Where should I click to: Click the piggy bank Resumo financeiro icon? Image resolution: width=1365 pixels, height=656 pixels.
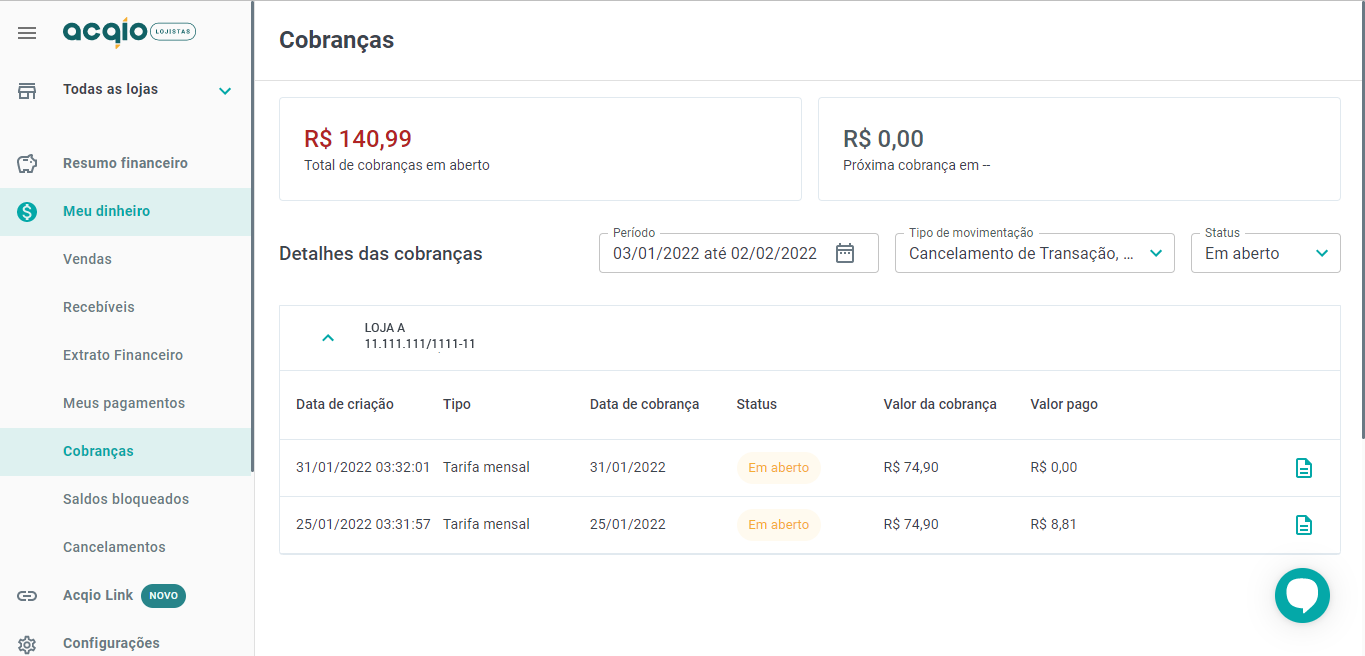tap(27, 163)
